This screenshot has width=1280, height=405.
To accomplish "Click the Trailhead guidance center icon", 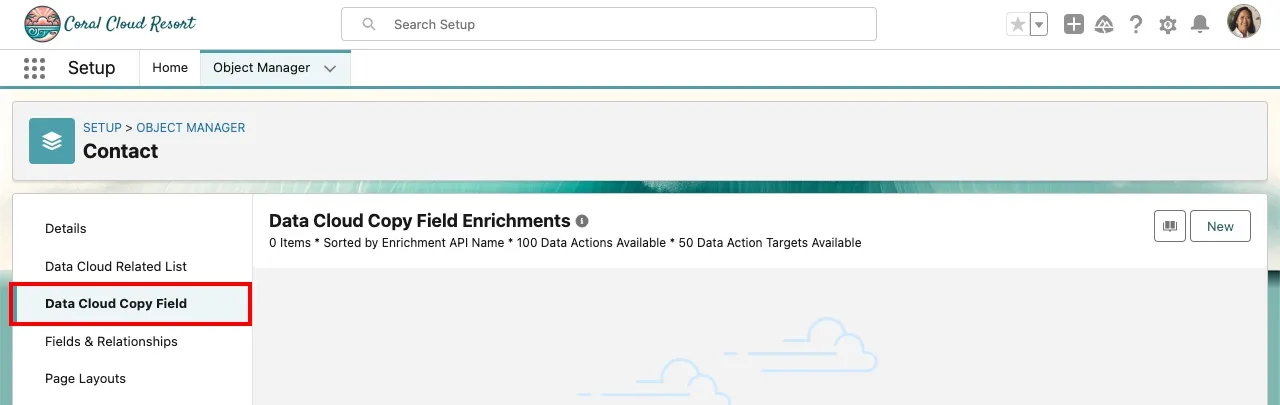I will (1104, 25).
